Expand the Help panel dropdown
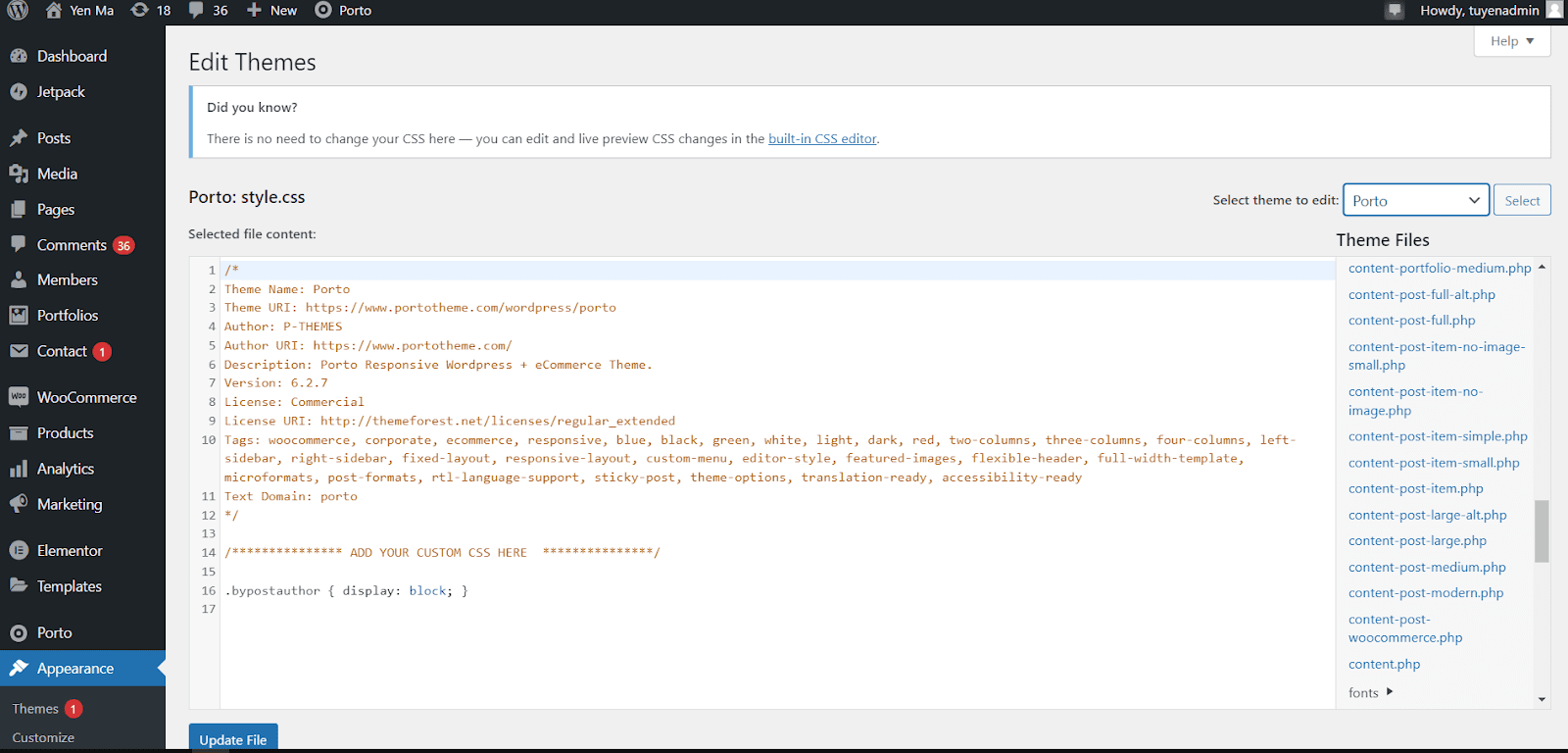1568x753 pixels. coord(1512,41)
